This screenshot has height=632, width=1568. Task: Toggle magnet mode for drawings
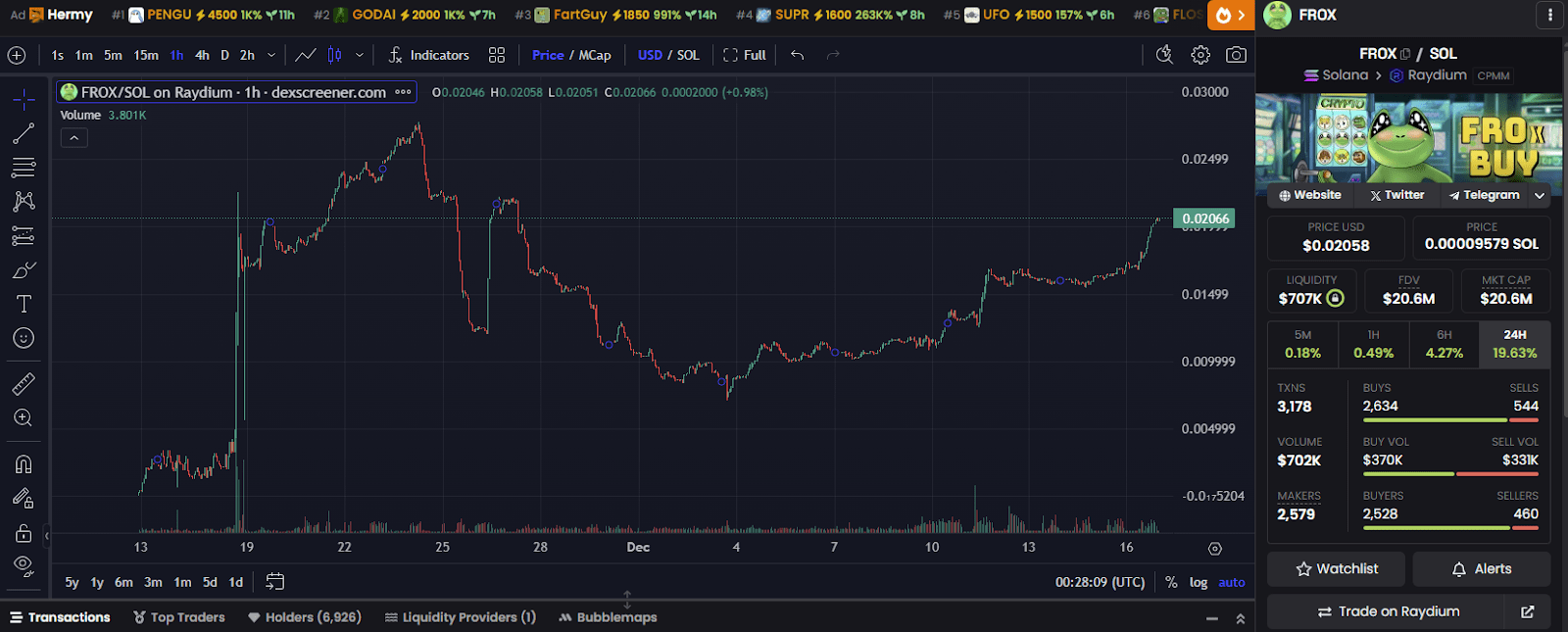tap(24, 463)
